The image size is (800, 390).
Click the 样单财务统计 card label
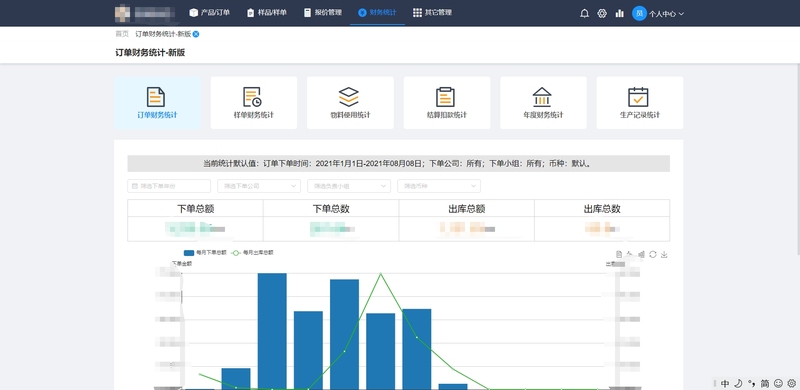[x=254, y=115]
